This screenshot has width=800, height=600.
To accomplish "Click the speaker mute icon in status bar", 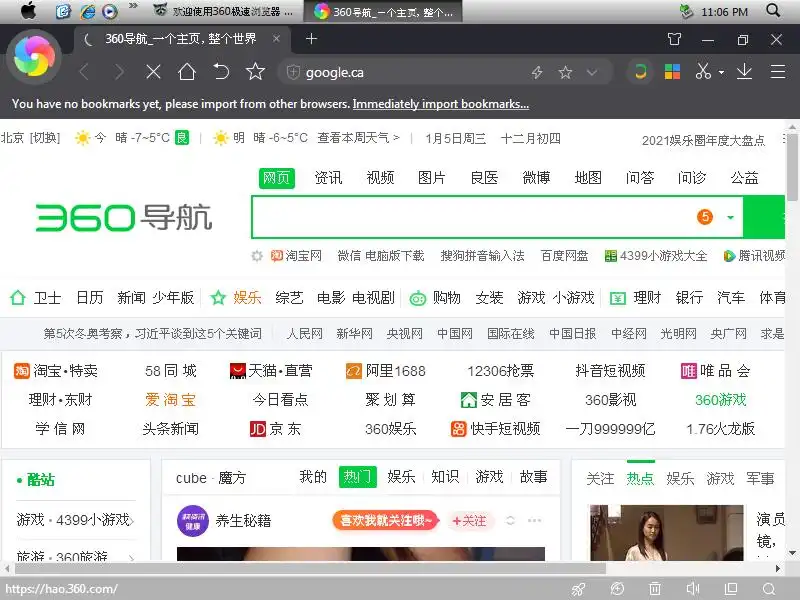I will (x=692, y=589).
